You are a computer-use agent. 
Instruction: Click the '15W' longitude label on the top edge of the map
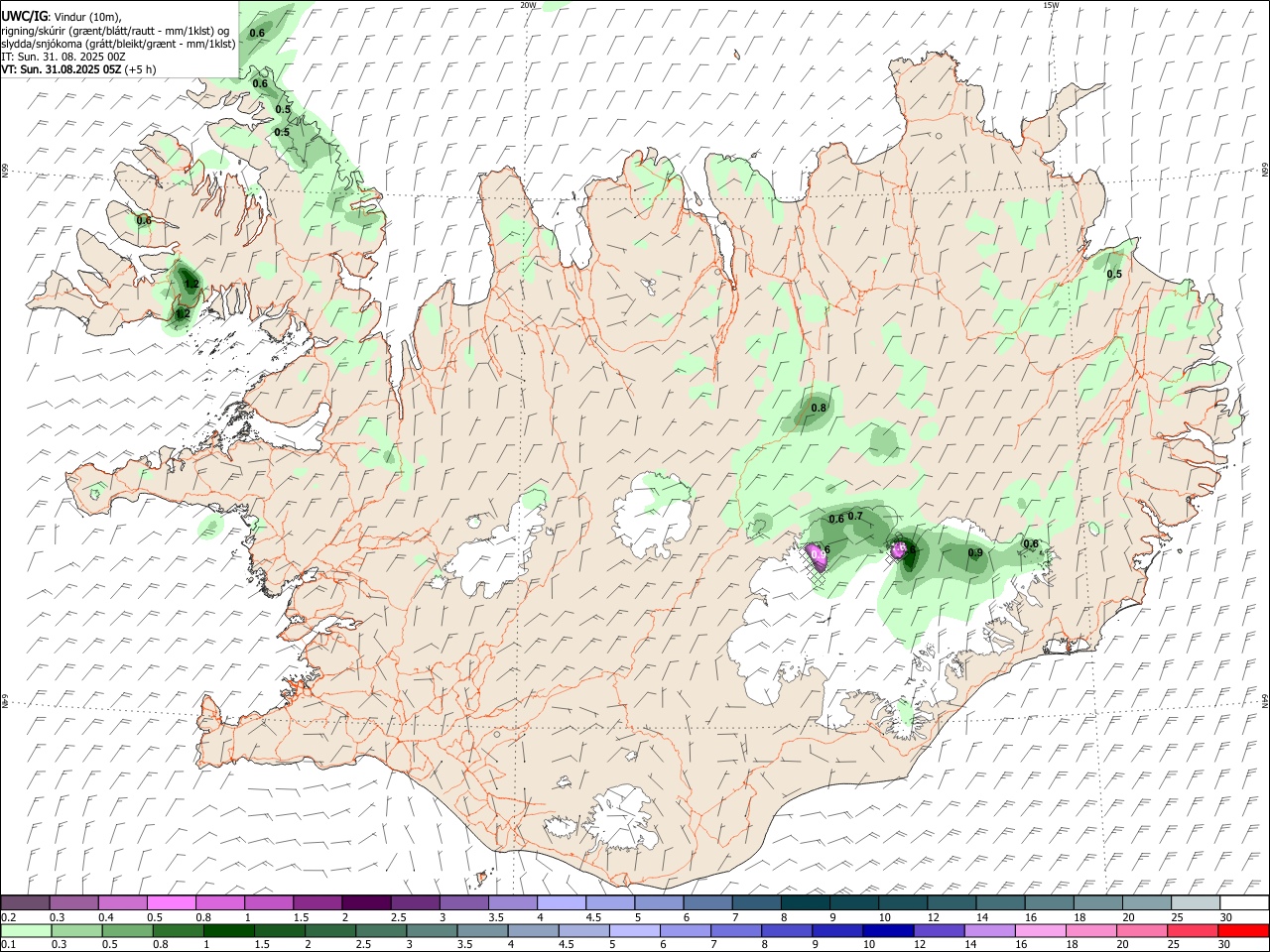click(1051, 5)
